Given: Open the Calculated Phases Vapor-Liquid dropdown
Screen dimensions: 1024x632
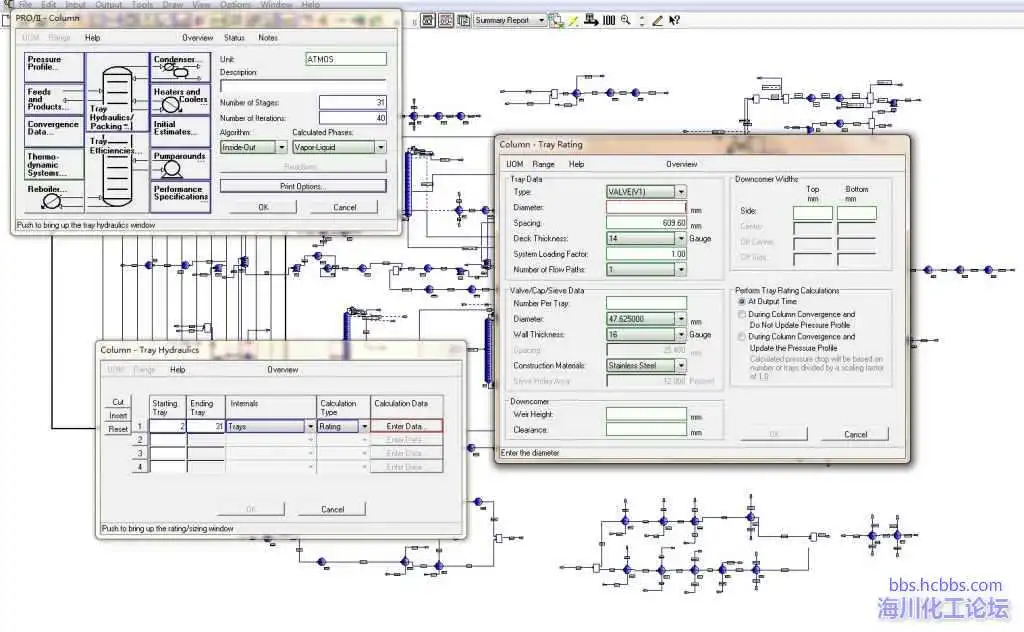Looking at the screenshot, I should pos(381,148).
